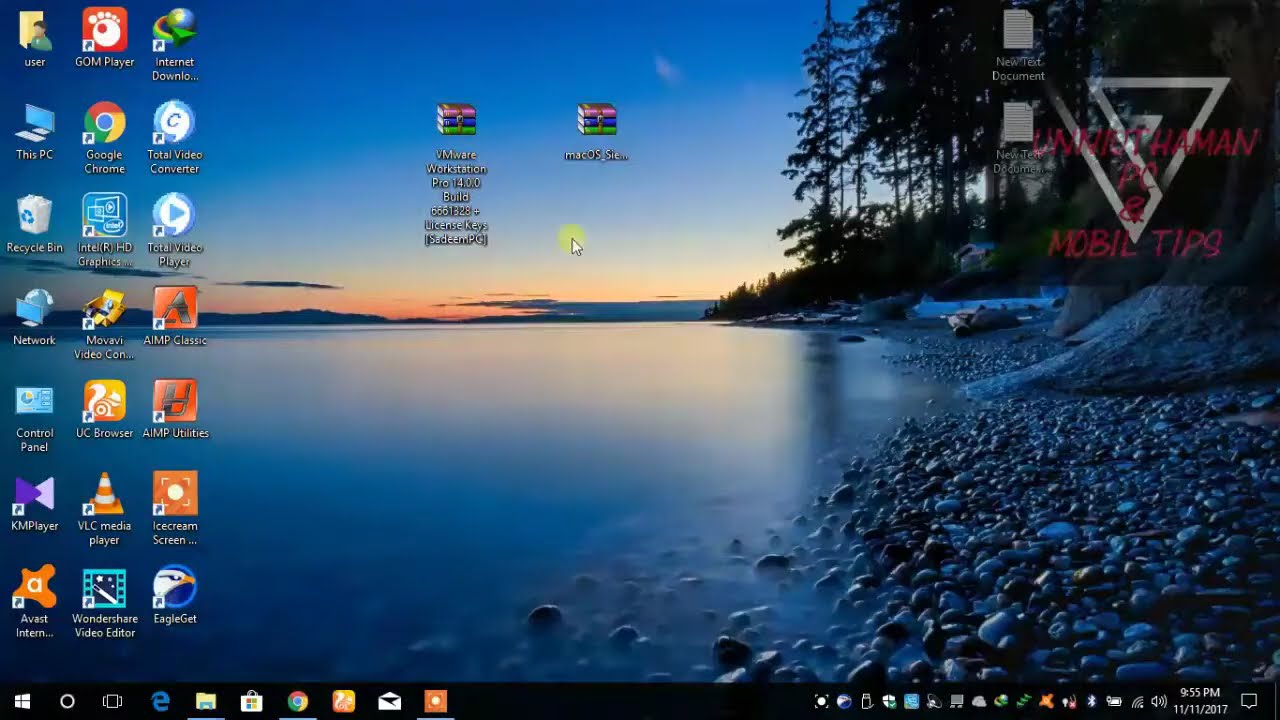Open GOM Player desktop shortcut
The image size is (1280, 720).
point(104,31)
